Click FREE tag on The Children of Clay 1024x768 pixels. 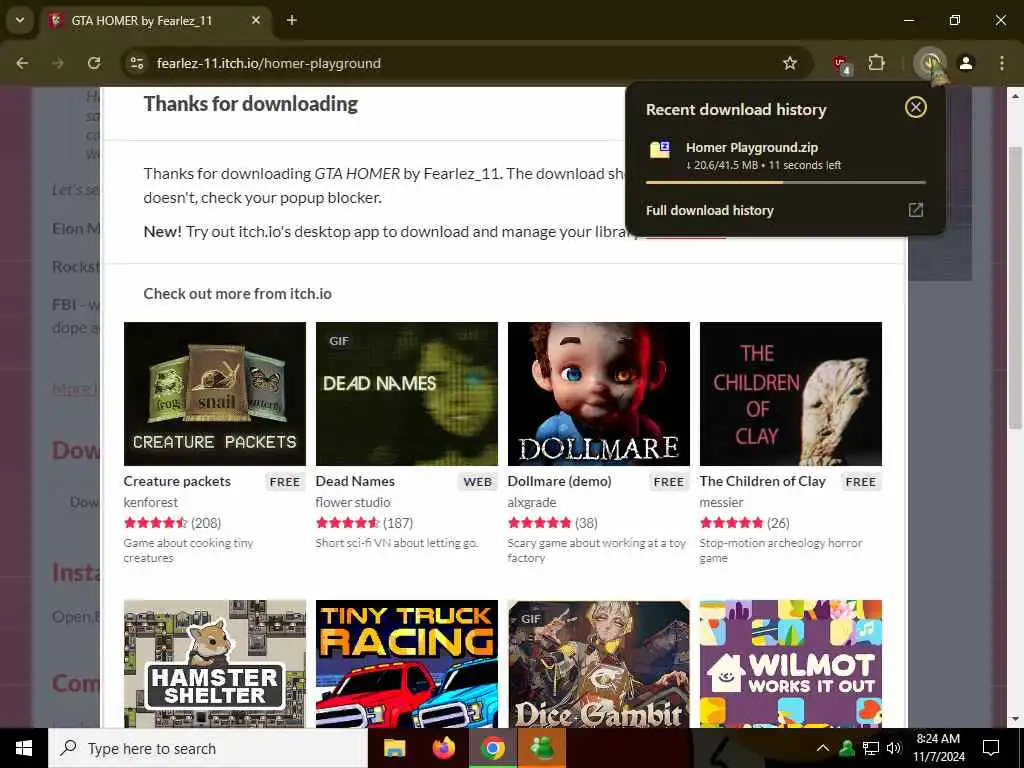click(861, 482)
